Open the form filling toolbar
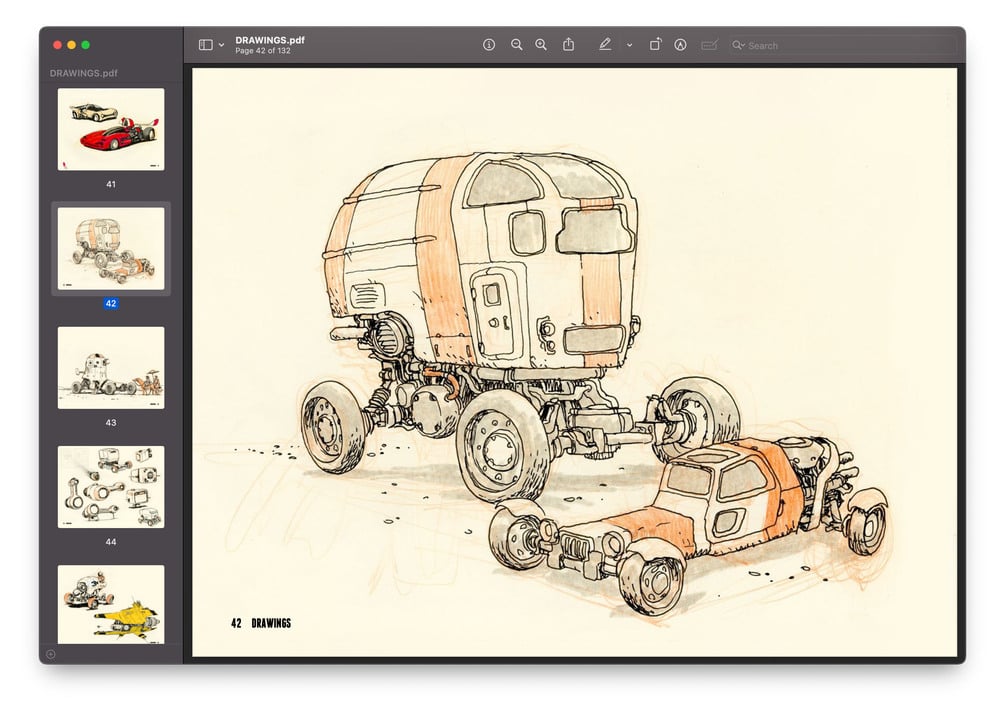The width and height of the screenshot is (1005, 716). tap(709, 45)
